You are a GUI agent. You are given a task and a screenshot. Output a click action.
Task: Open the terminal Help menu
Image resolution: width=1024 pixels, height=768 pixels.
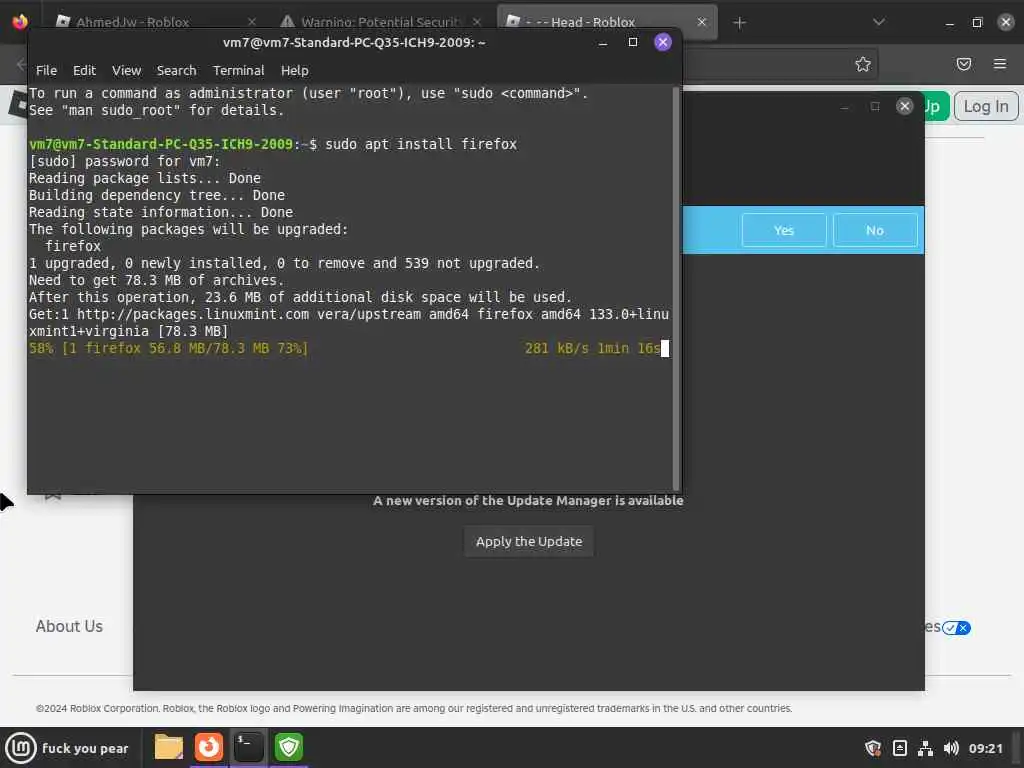(x=295, y=71)
